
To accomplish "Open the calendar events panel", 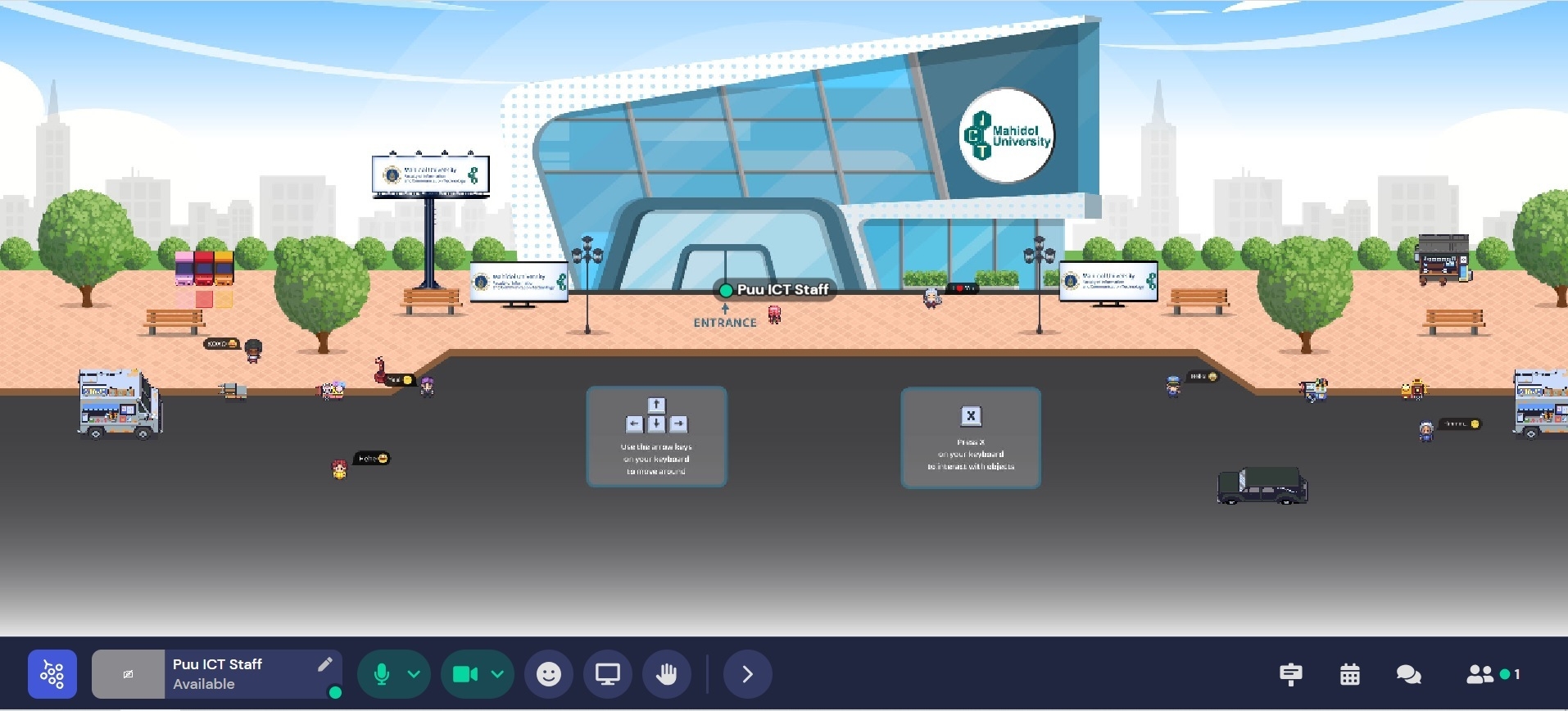I will coord(1349,674).
